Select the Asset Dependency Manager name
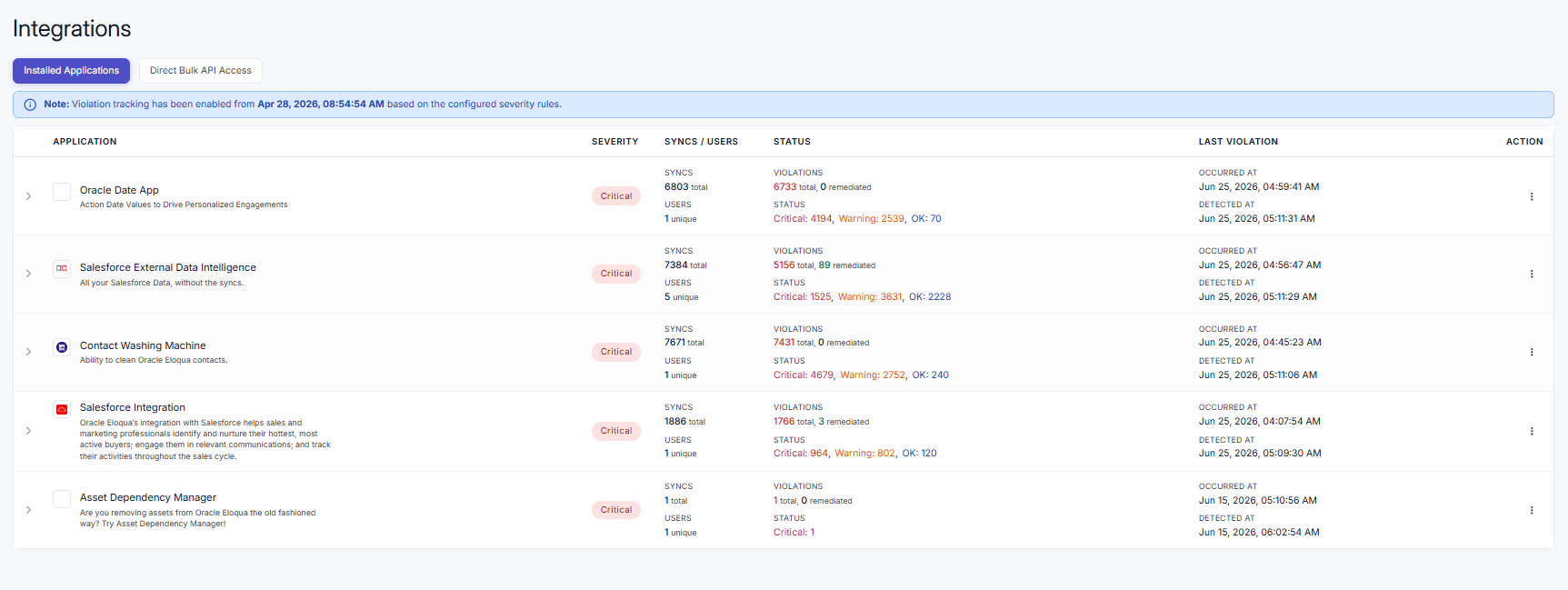This screenshot has height=590, width=1568. click(x=148, y=497)
